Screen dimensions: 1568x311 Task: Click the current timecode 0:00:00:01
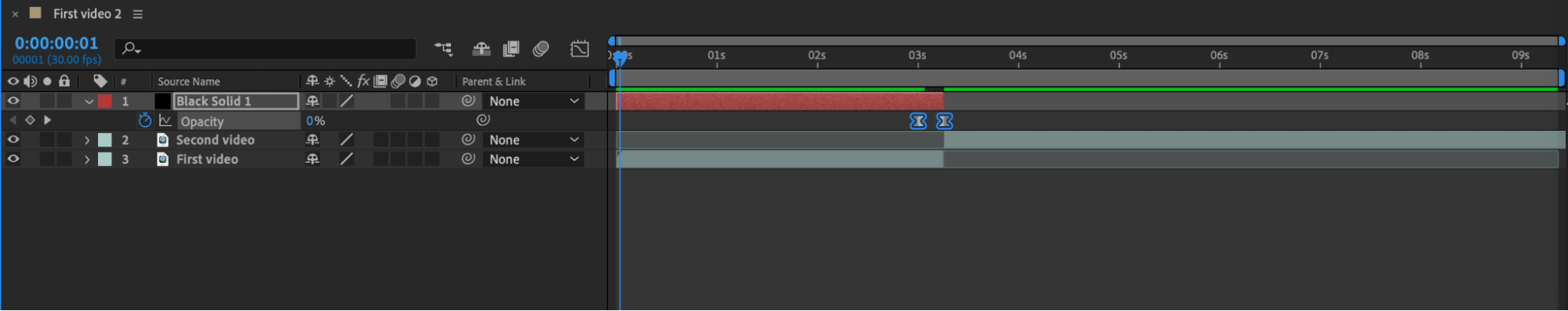tap(56, 43)
